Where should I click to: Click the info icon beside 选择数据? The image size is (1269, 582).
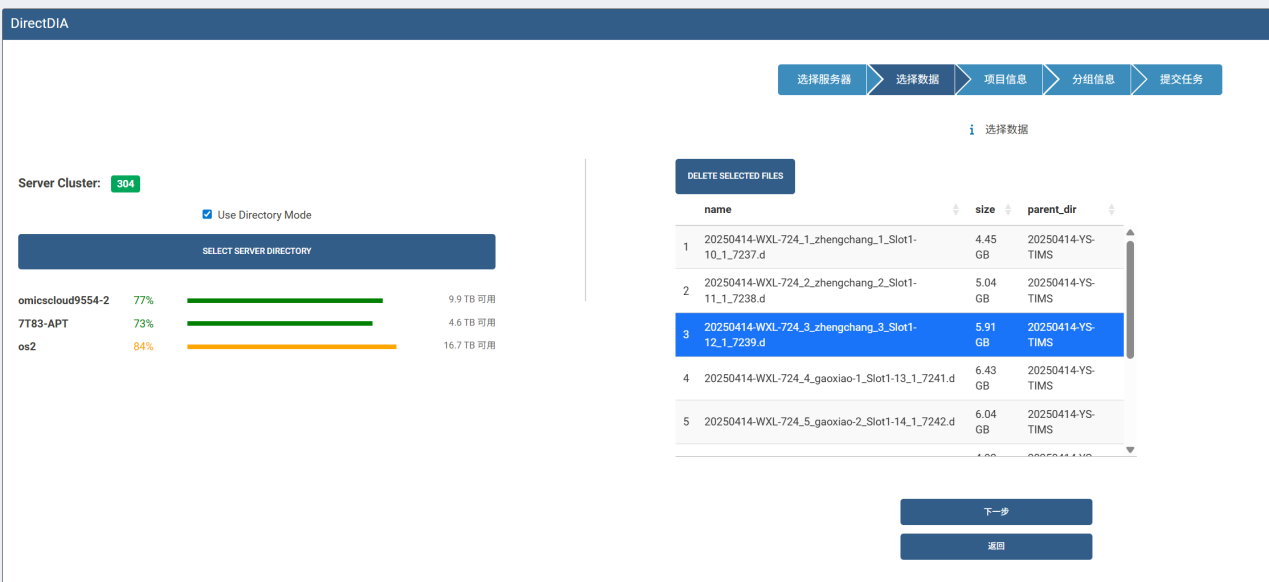(x=971, y=130)
